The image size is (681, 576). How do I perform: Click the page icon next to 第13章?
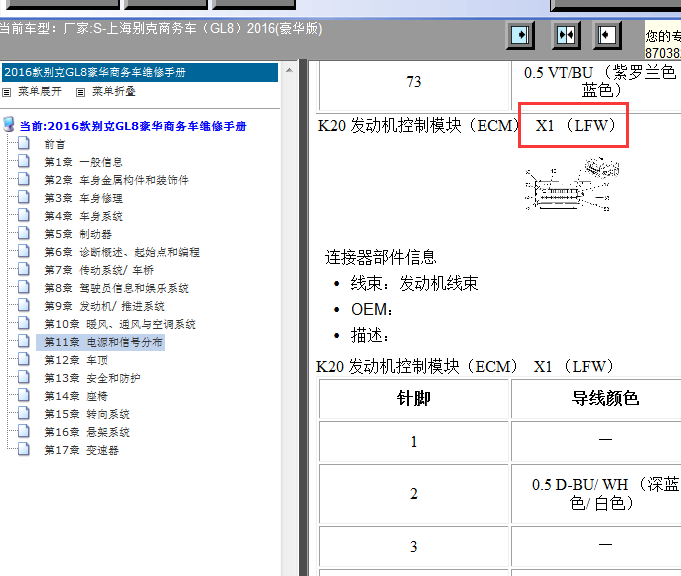click(x=24, y=377)
